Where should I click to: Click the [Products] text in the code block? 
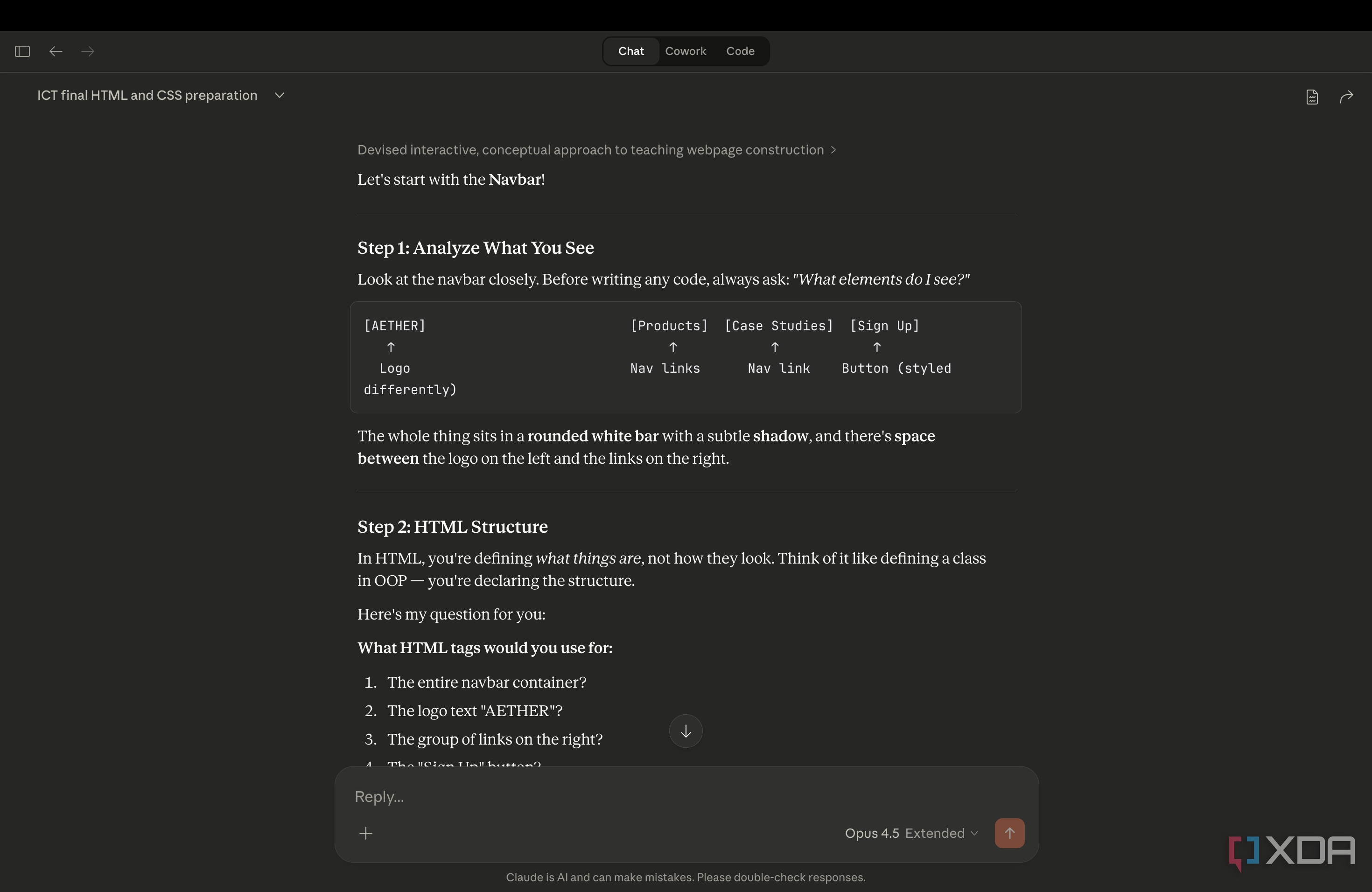(669, 326)
